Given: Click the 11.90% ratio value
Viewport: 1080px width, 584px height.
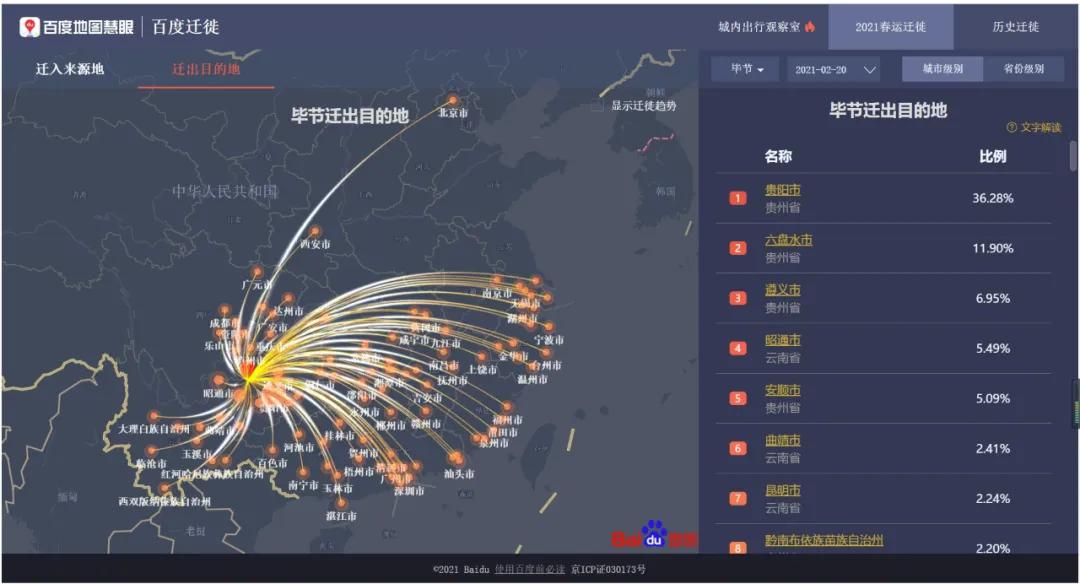Looking at the screenshot, I should coord(993,248).
